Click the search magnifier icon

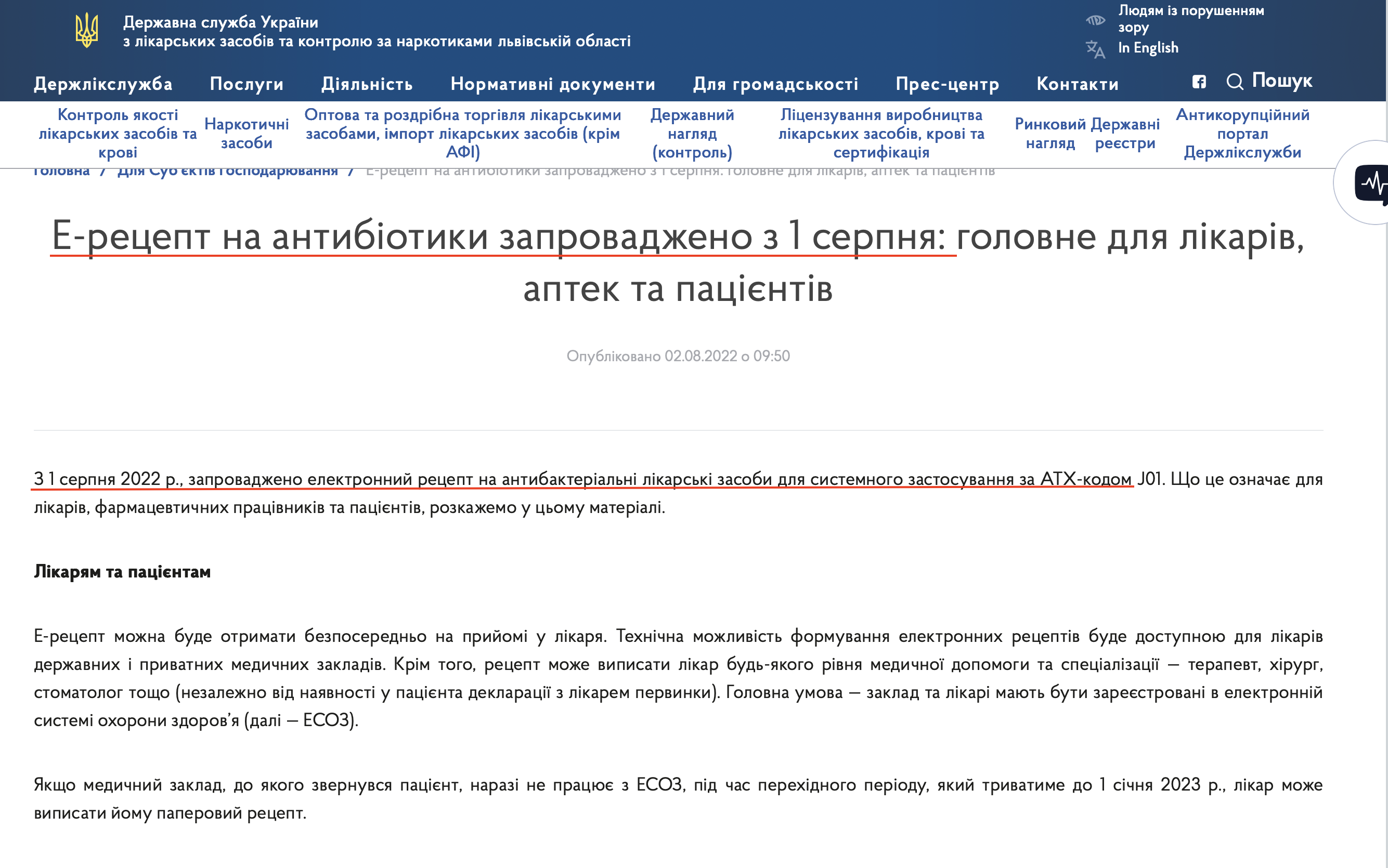[x=1236, y=82]
